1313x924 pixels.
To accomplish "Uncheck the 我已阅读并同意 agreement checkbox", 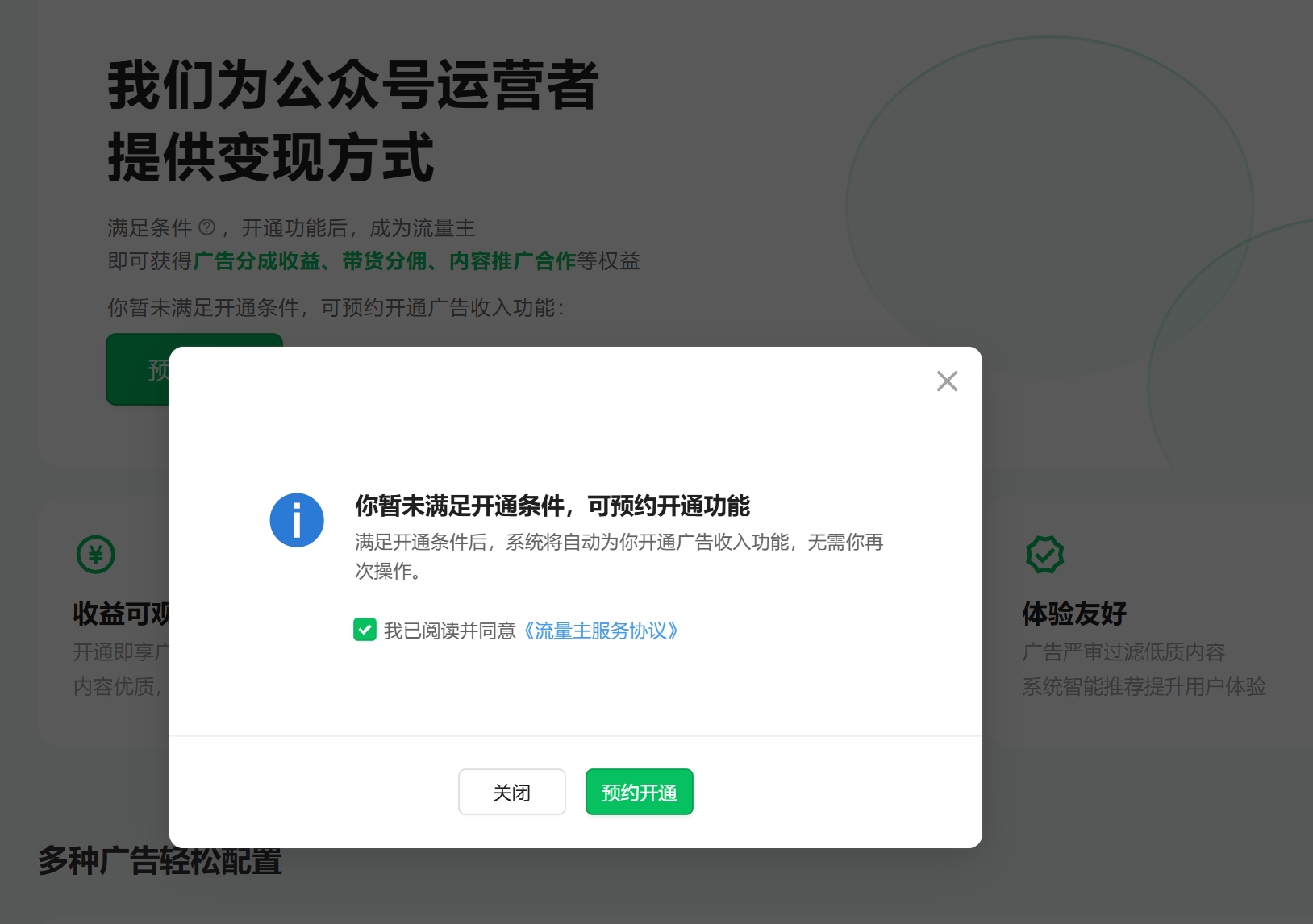I will tap(365, 630).
